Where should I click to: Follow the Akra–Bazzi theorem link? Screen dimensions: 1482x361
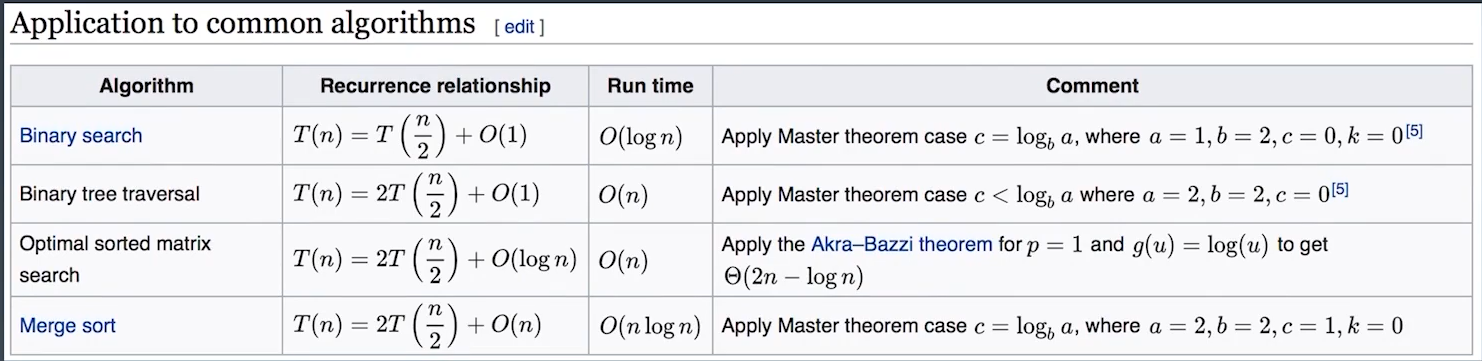coord(902,244)
